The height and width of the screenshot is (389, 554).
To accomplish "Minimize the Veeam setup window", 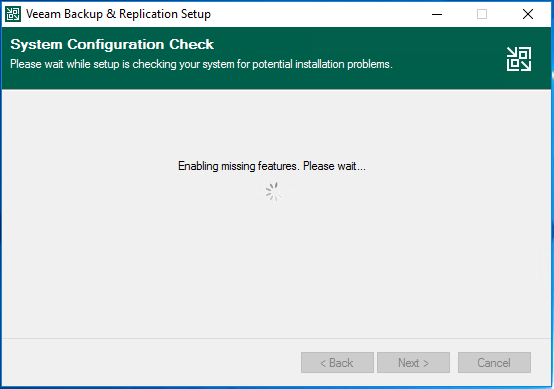I will click(x=437, y=14).
